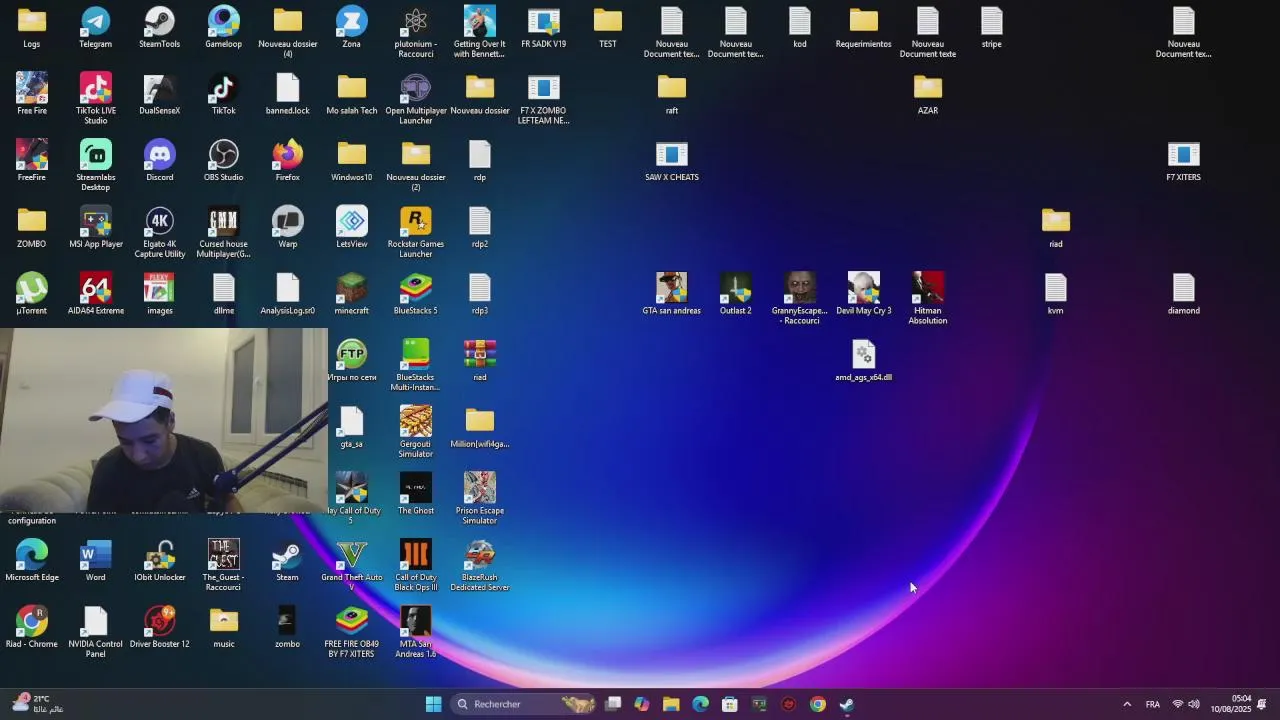Open Steam from the taskbar

click(x=847, y=704)
